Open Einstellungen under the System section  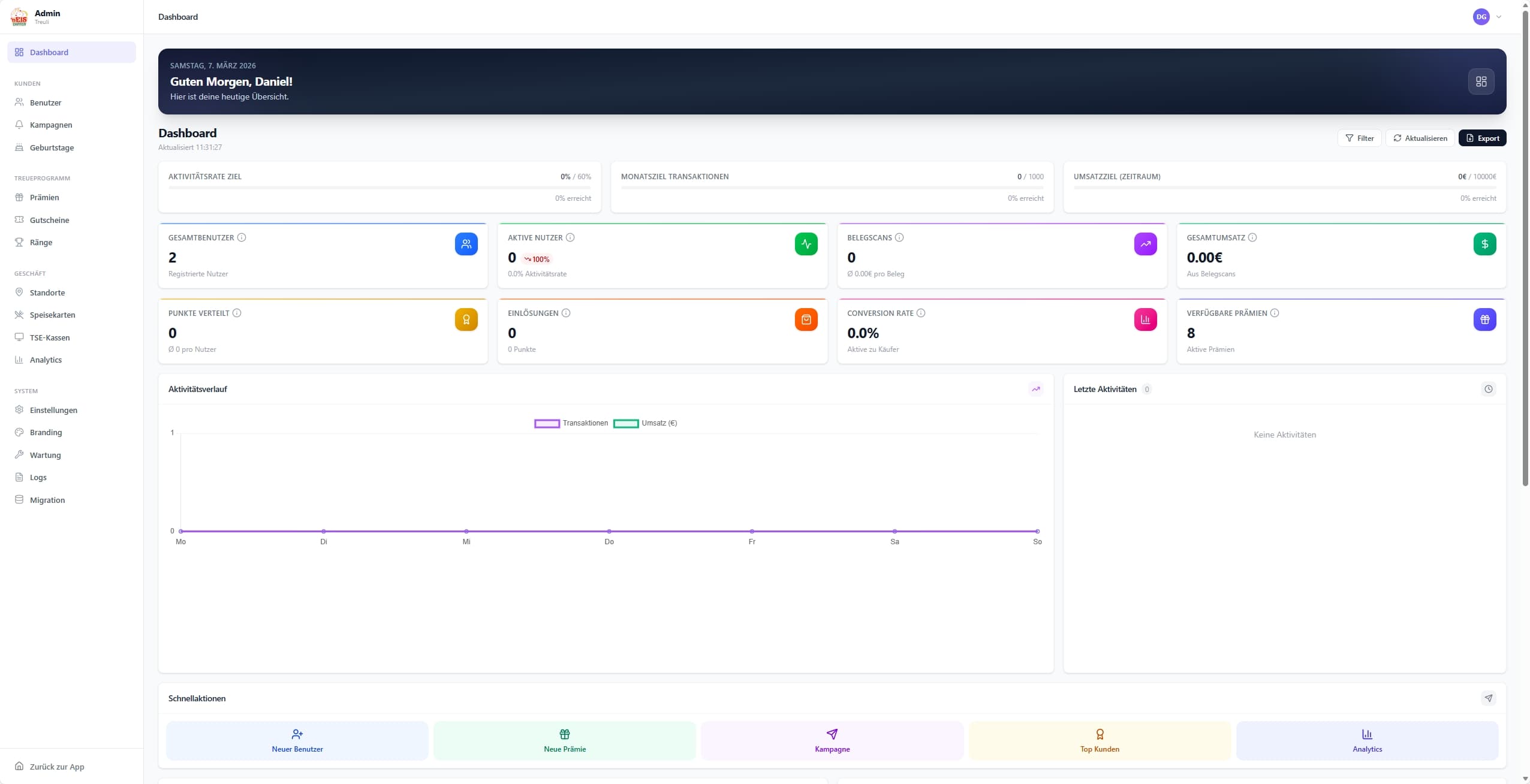53,410
